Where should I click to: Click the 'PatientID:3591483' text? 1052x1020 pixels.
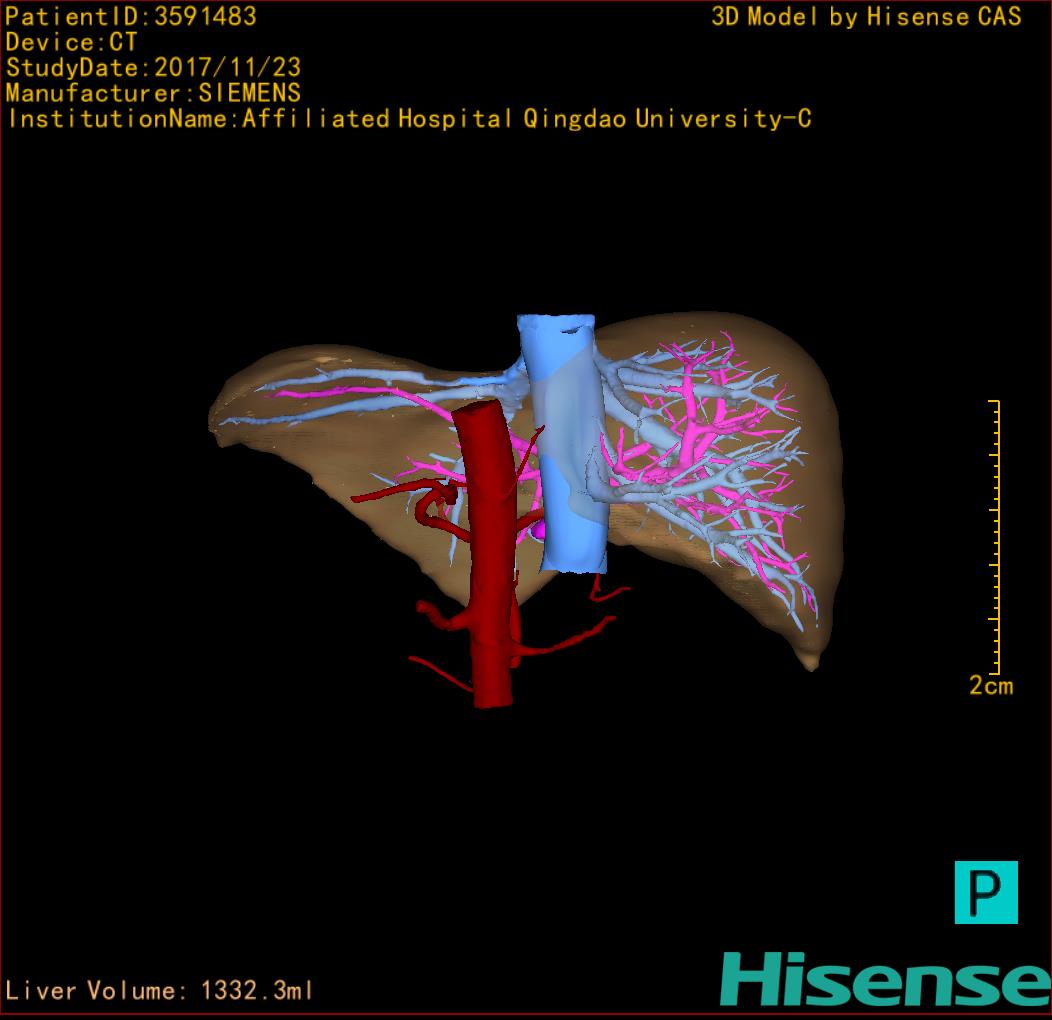tap(131, 16)
